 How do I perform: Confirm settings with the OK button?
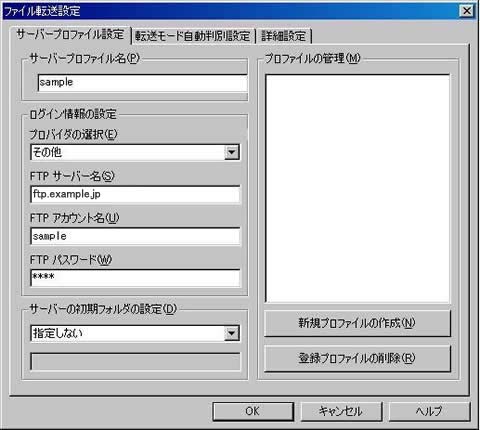pyautogui.click(x=253, y=412)
